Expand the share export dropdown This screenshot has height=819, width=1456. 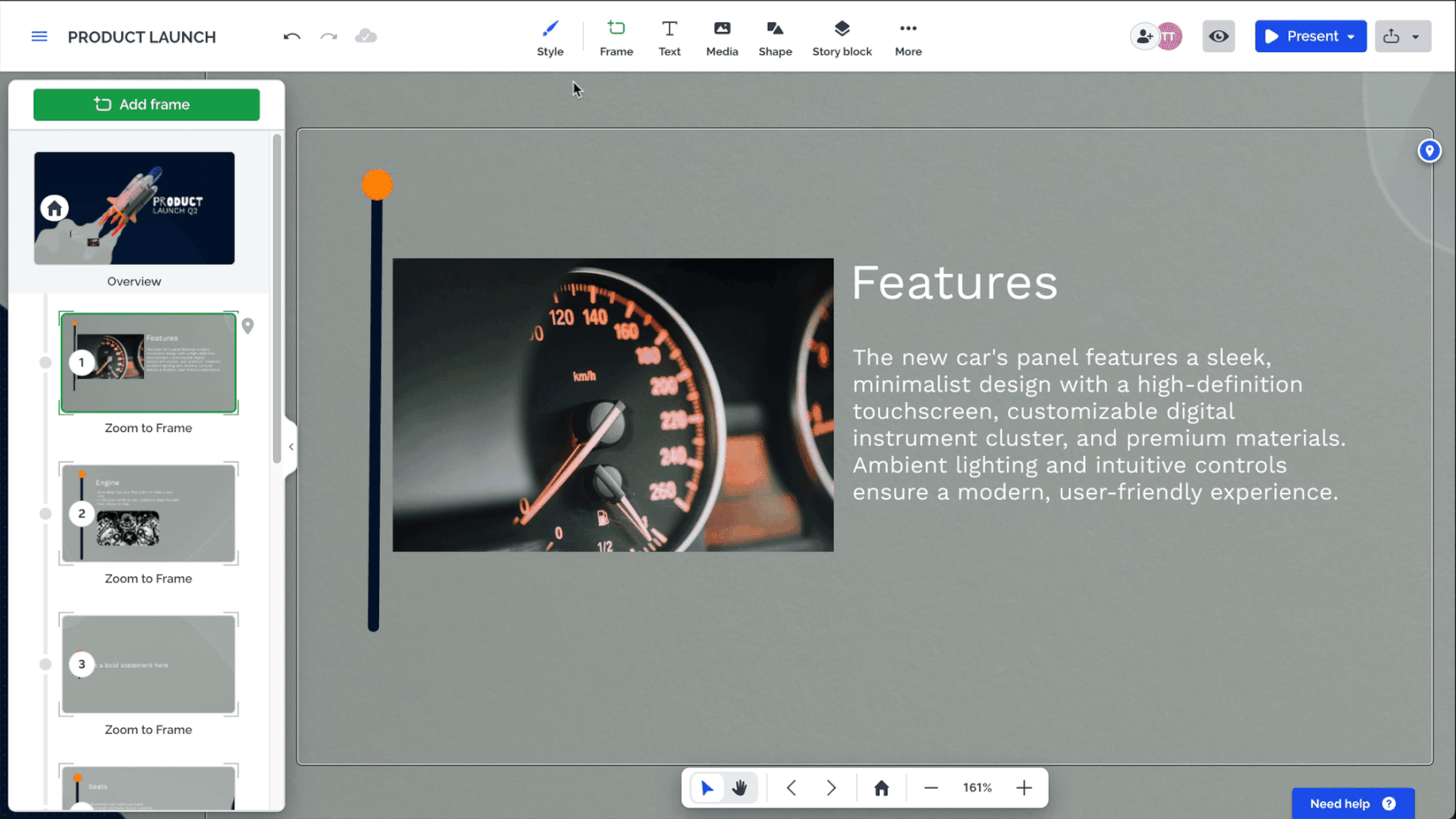tap(1416, 37)
